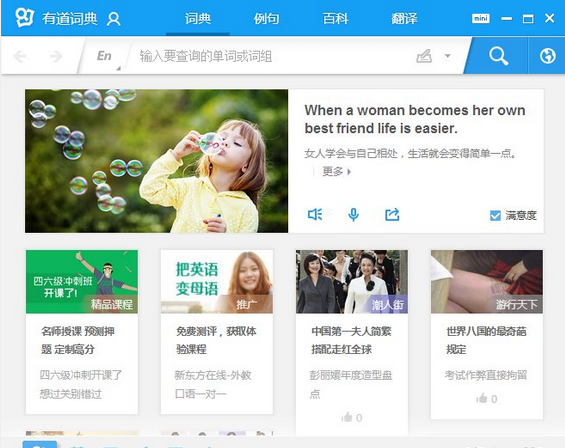The width and height of the screenshot is (565, 448).
Task: Open dropdown arrow beside handwriting icon
Action: click(448, 56)
